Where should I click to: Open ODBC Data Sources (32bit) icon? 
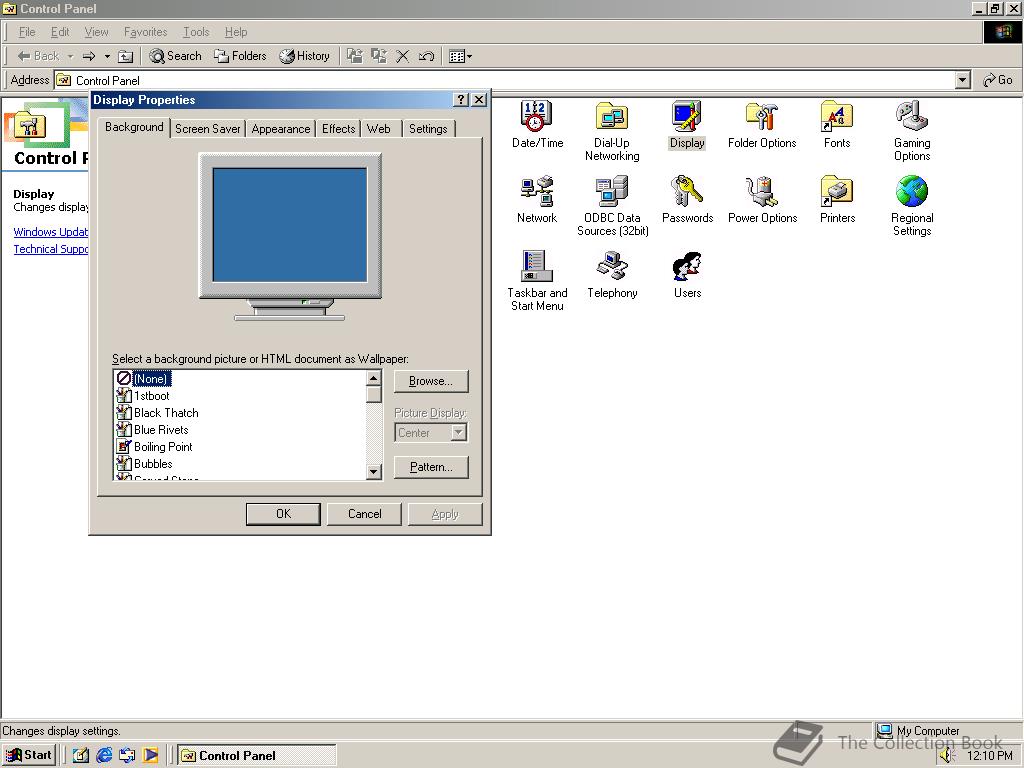pos(612,206)
